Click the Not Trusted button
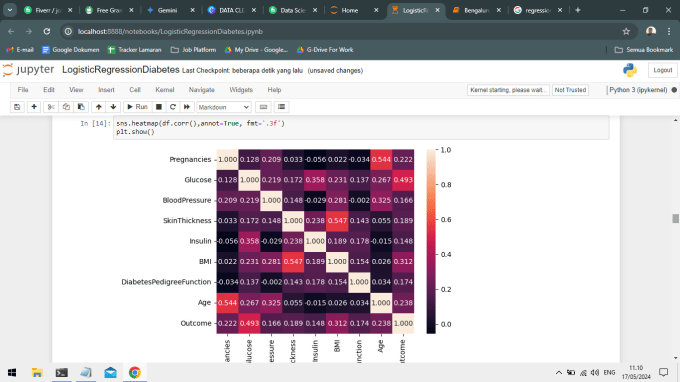The height and width of the screenshot is (382, 680). coord(570,90)
